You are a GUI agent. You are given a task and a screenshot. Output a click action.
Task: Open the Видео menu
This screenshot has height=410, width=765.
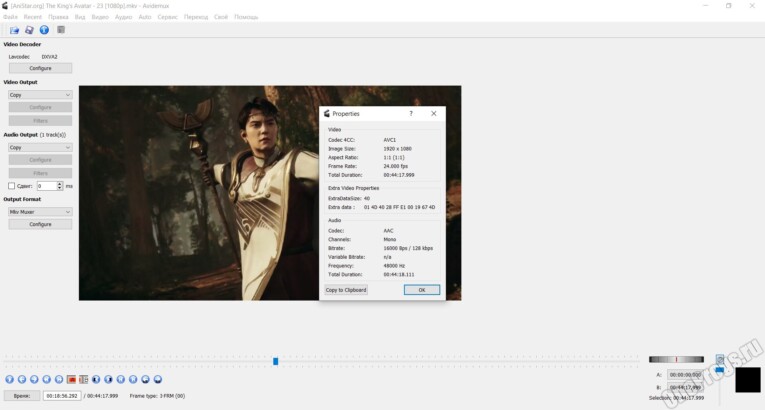coord(100,17)
